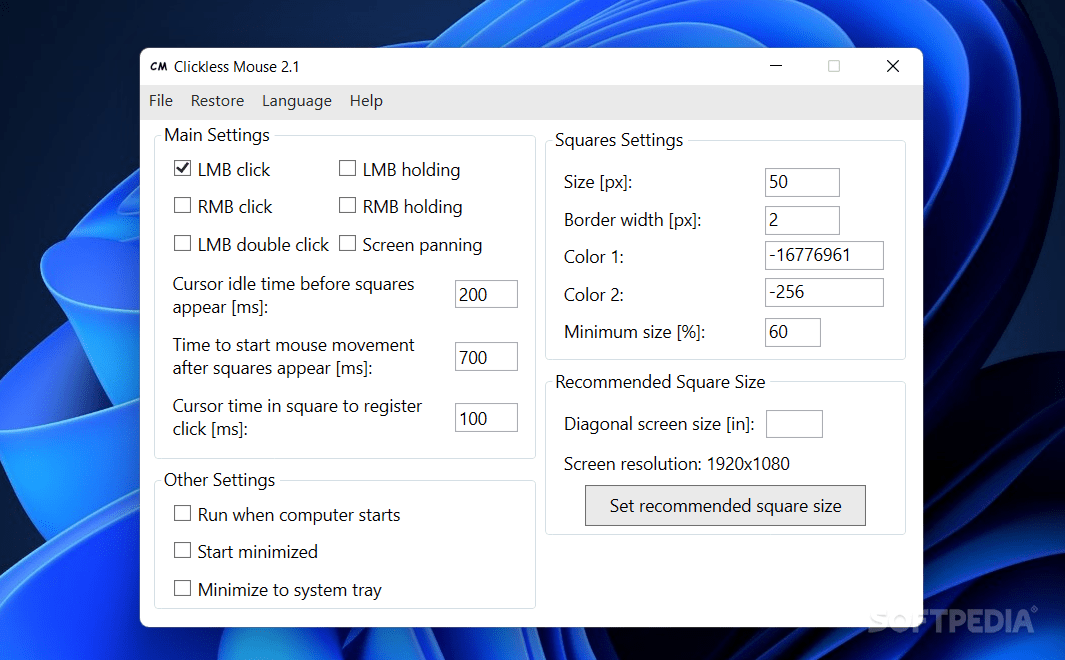
Task: Enable the RMB click checkbox
Action: click(x=182, y=205)
